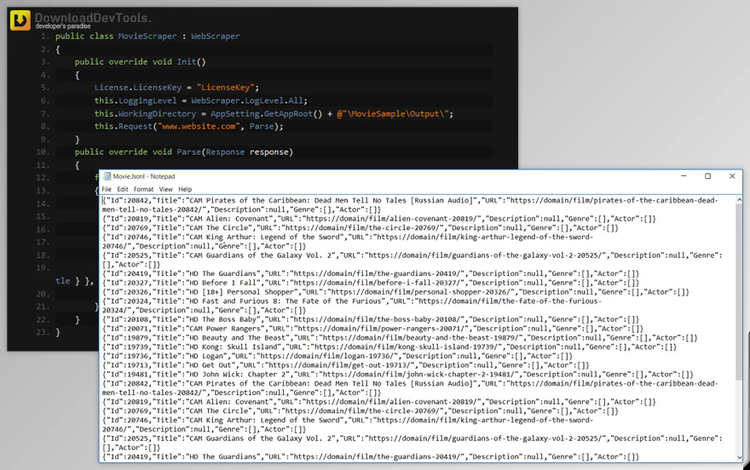Click 'CAM Power Rangers' entry
750x470 pixels.
coord(227,328)
